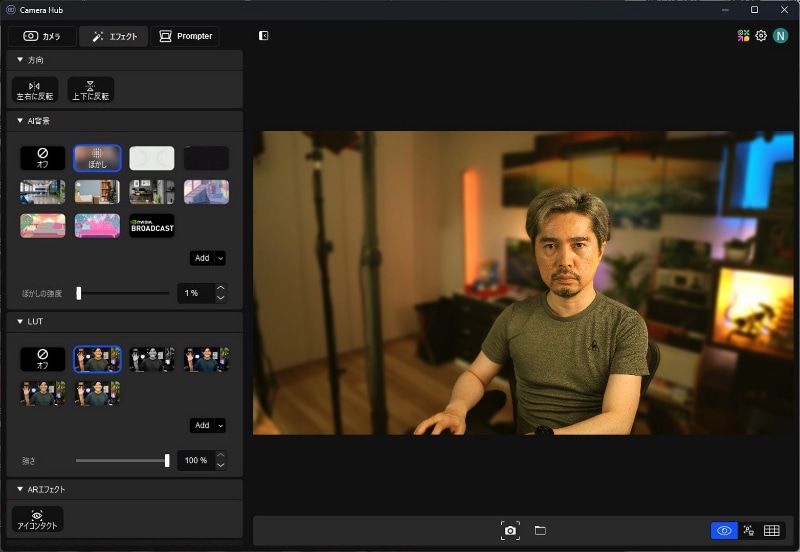Open the Prompter tab

[x=185, y=36]
